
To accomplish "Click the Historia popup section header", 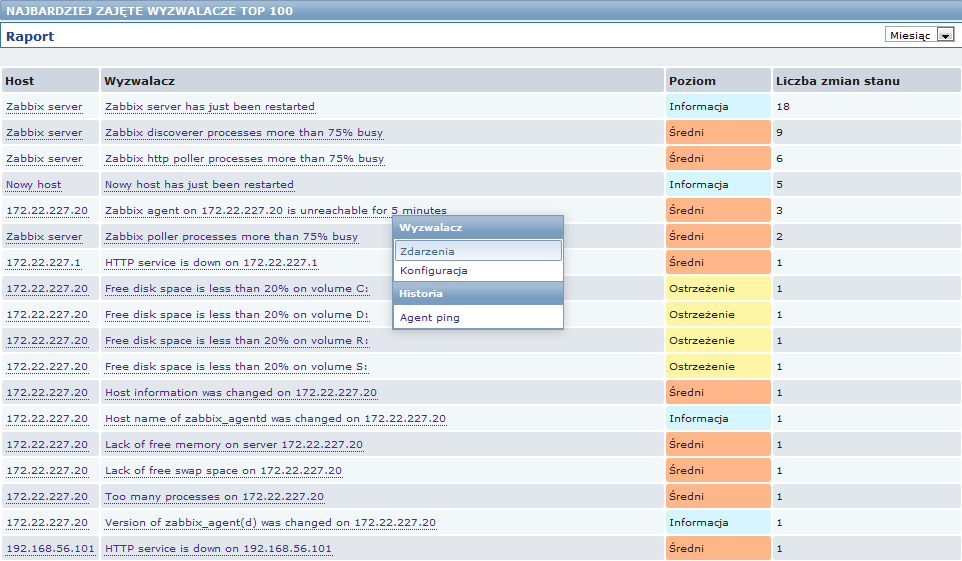I will click(x=478, y=293).
